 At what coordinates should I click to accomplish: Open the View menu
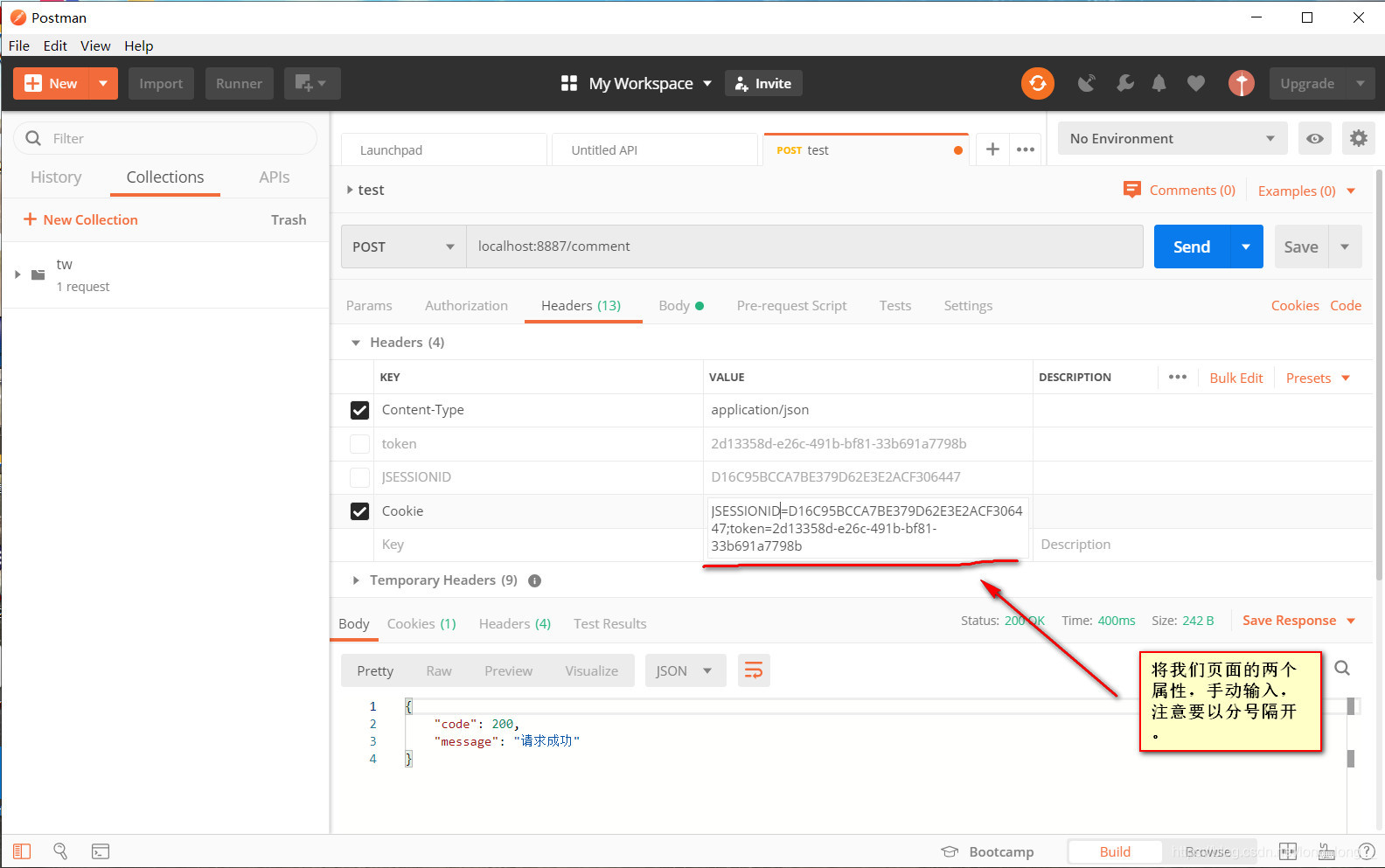(95, 45)
